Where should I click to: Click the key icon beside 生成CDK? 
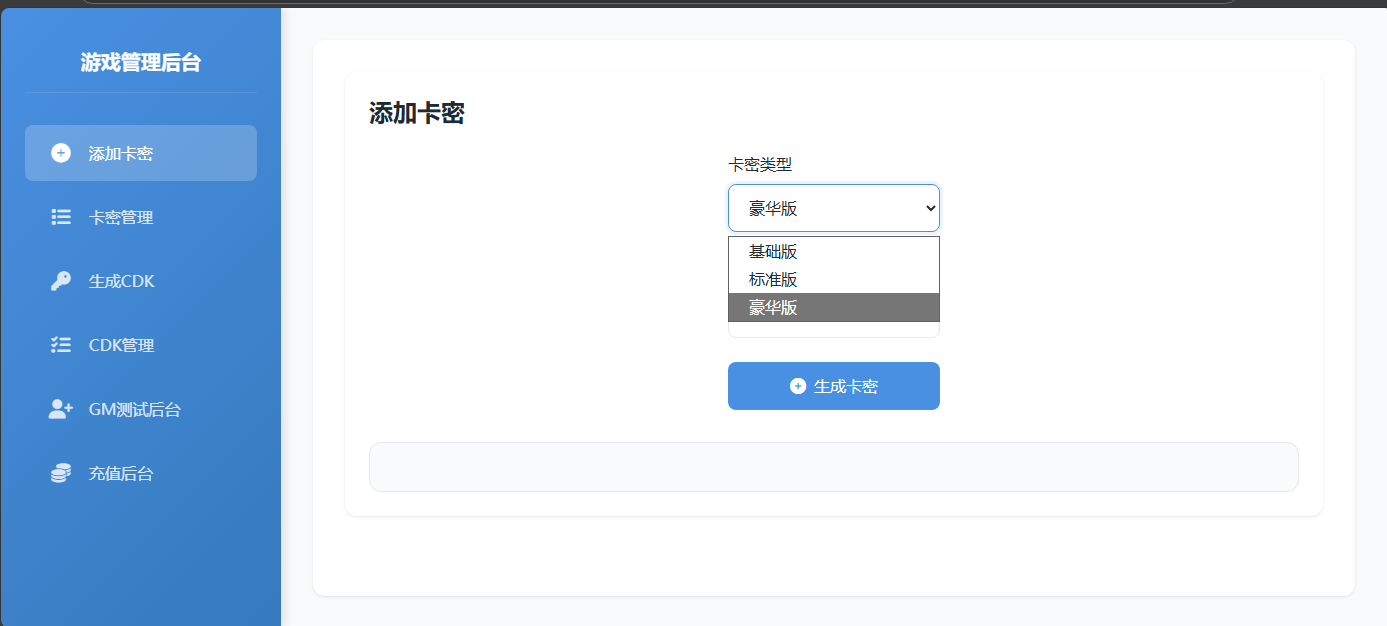pos(61,281)
